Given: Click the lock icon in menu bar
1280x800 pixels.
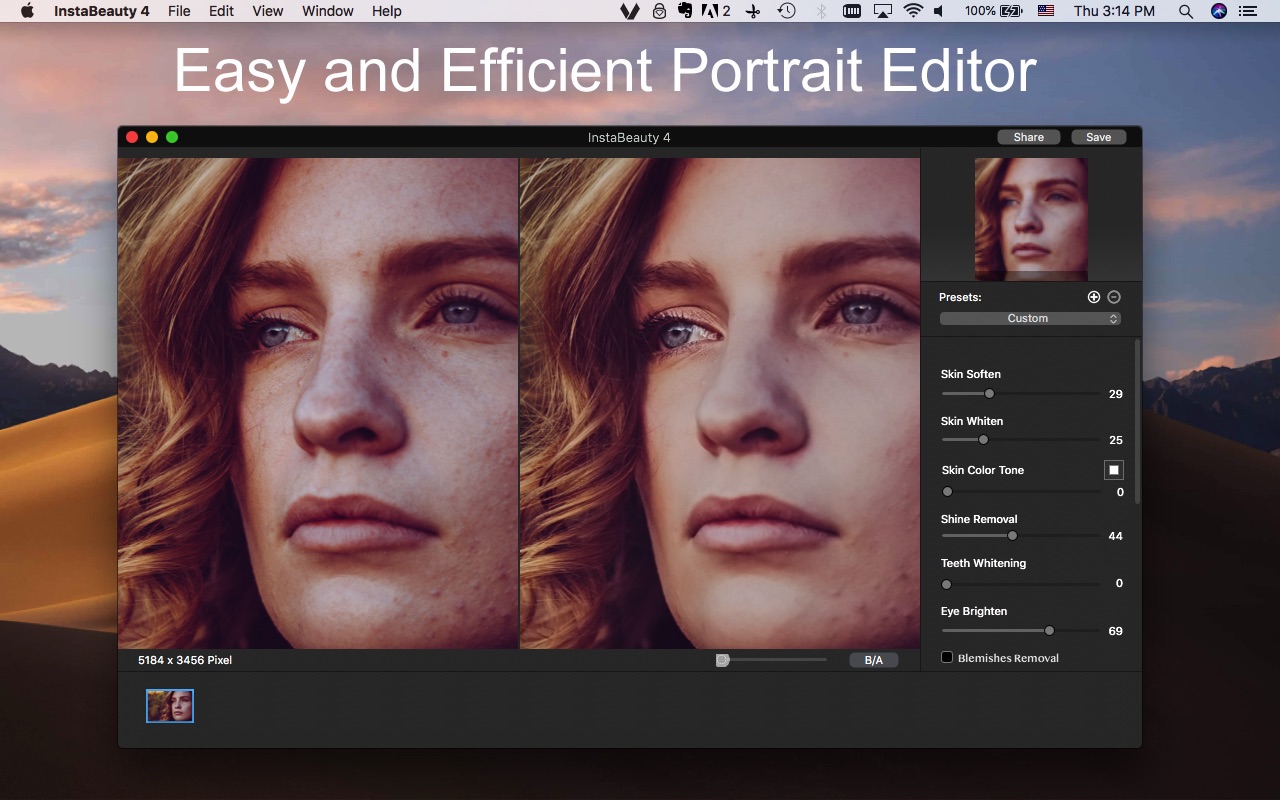Looking at the screenshot, I should [x=658, y=11].
